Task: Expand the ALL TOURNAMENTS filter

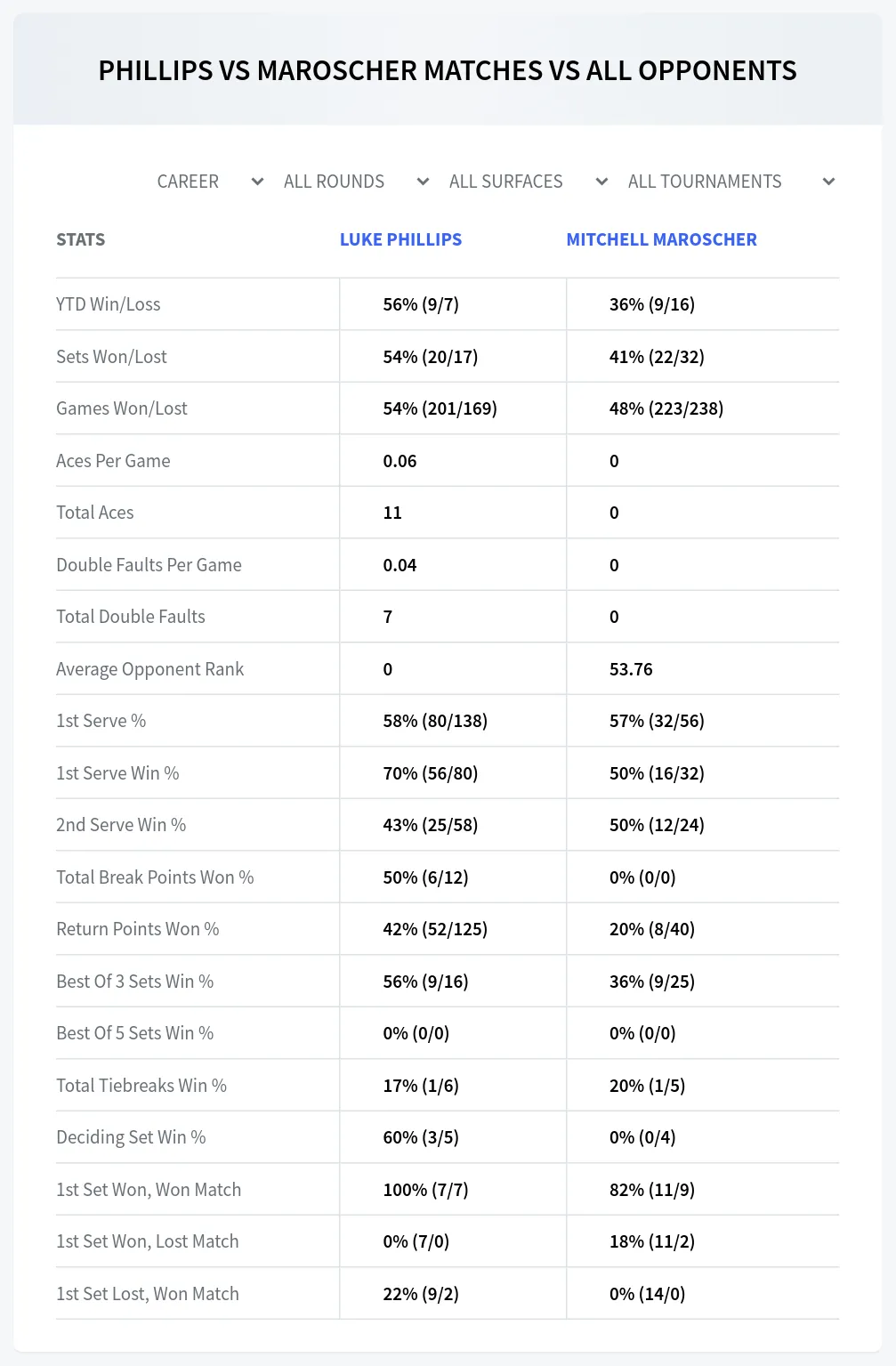Action: [731, 182]
